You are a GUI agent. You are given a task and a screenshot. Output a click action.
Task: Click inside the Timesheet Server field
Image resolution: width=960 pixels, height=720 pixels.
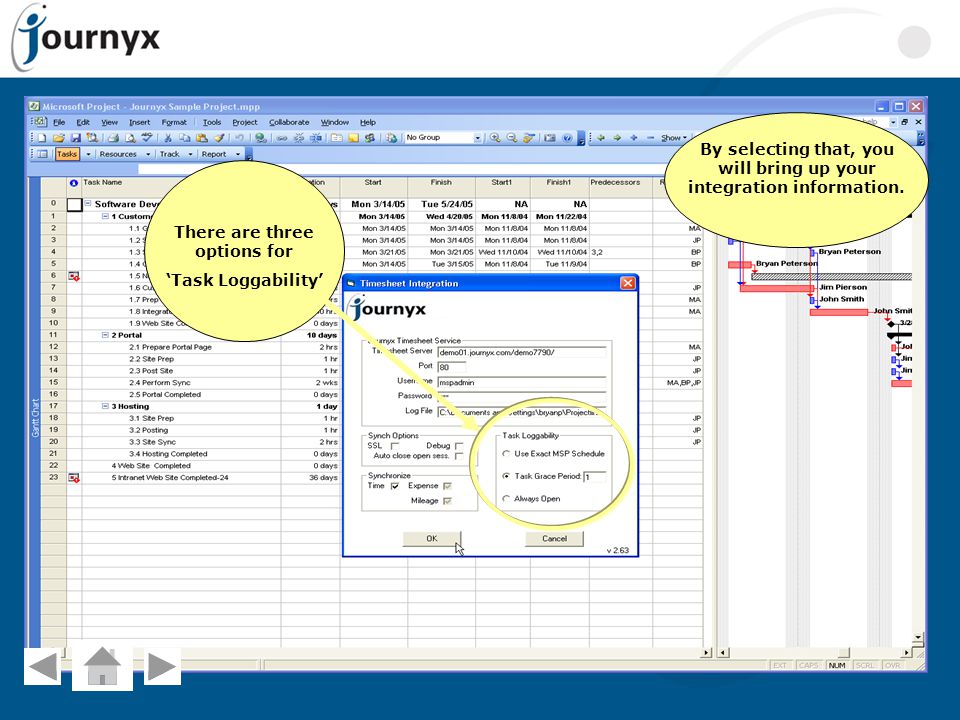point(522,353)
